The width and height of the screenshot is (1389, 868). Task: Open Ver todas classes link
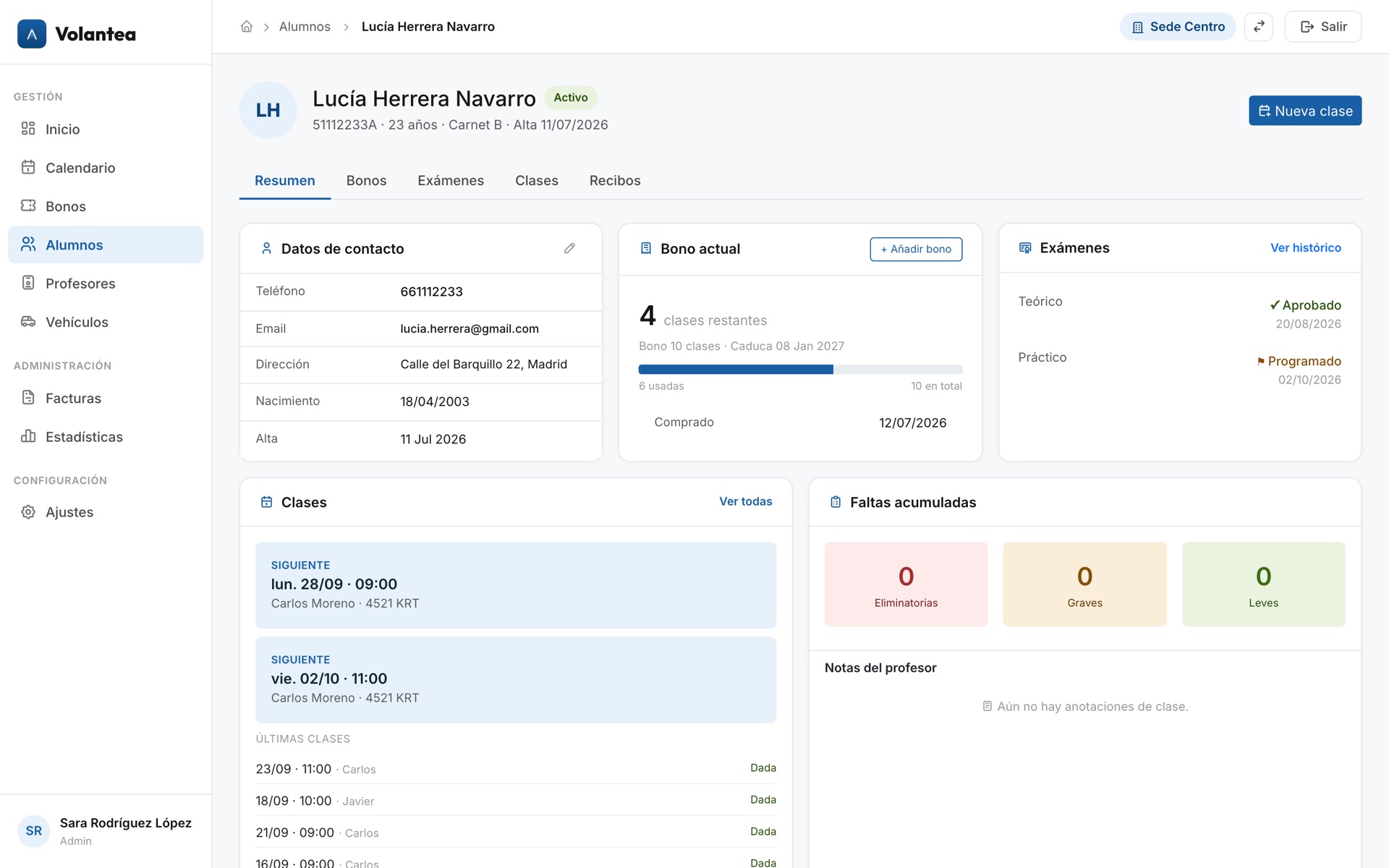point(745,501)
